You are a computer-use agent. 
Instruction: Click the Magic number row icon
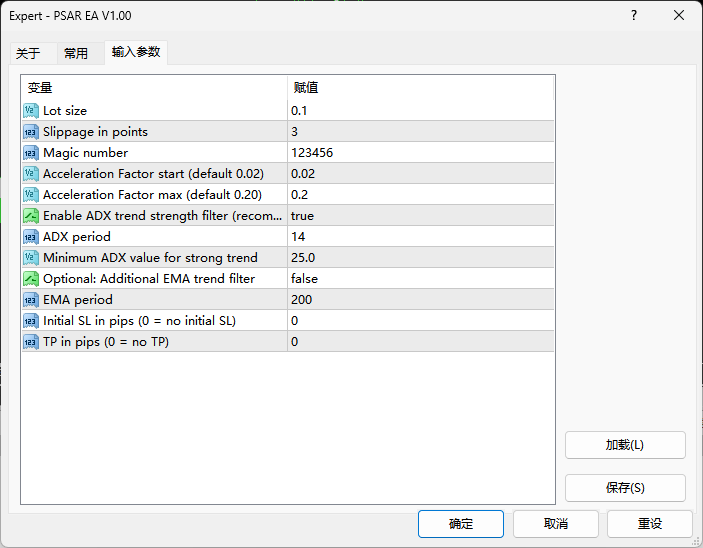pos(31,153)
